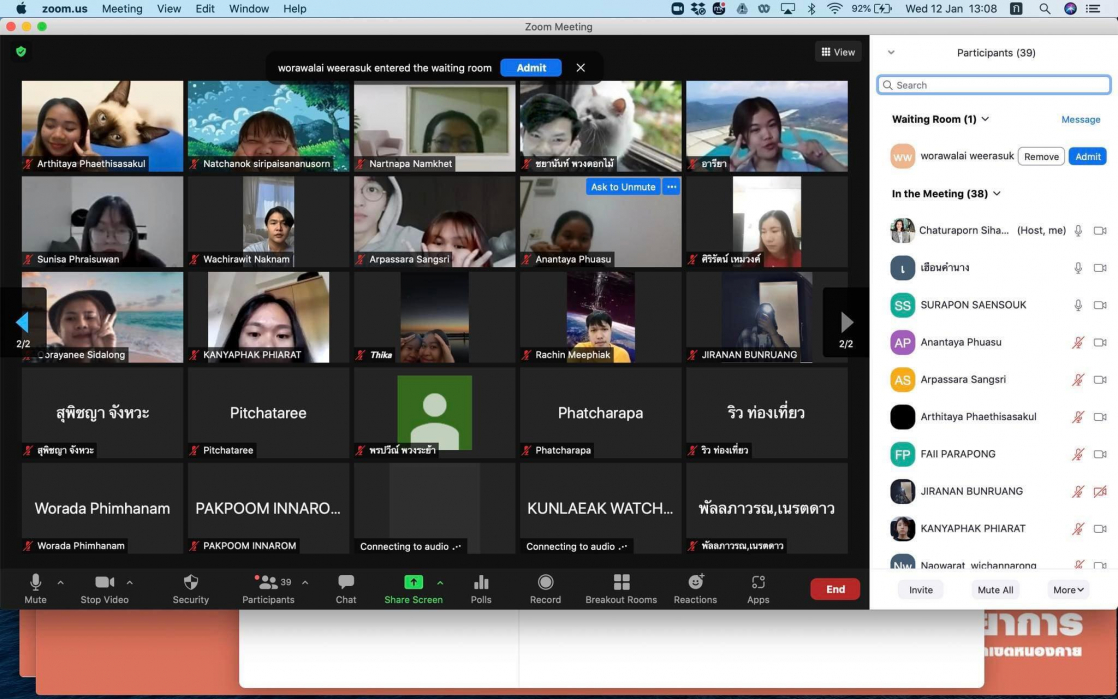1118x699 pixels.
Task: Open the Reactions menu
Action: [x=695, y=583]
